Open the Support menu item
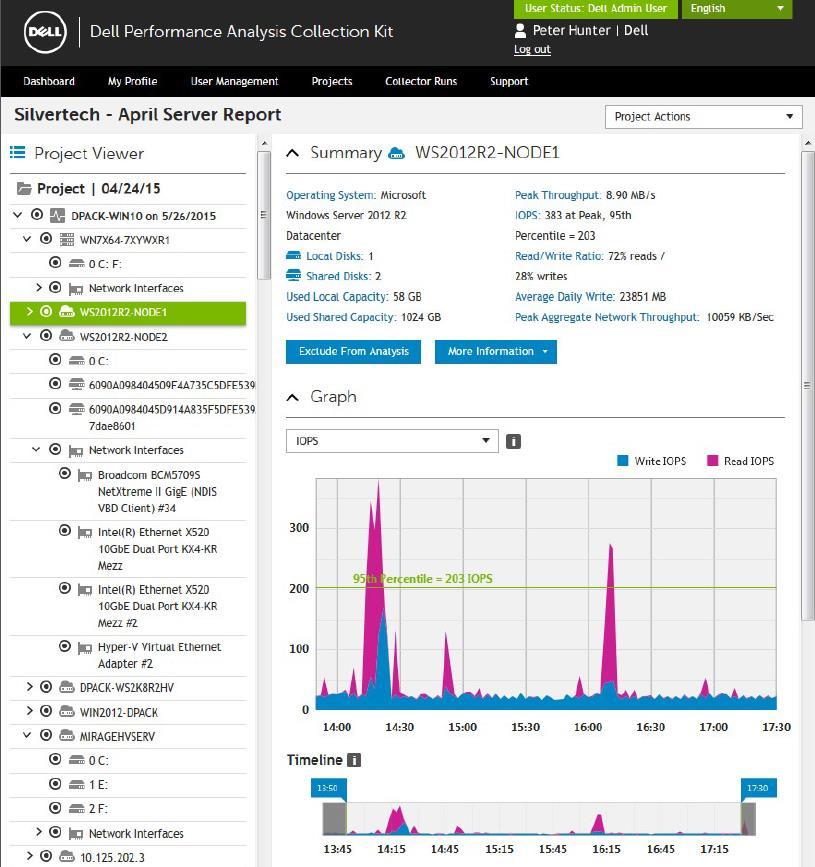Viewport: 815px width, 867px height. (509, 81)
